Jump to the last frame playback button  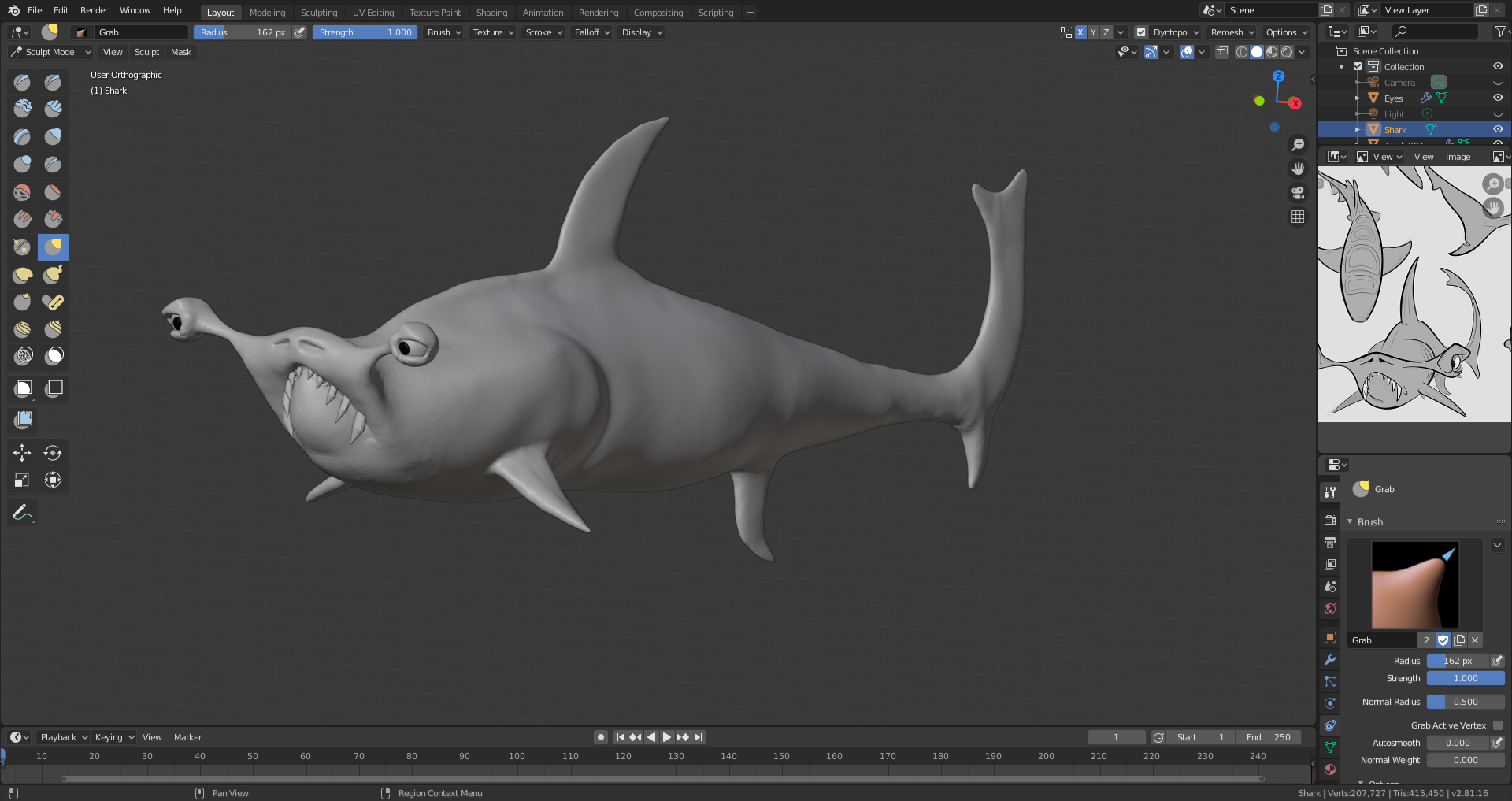[698, 737]
